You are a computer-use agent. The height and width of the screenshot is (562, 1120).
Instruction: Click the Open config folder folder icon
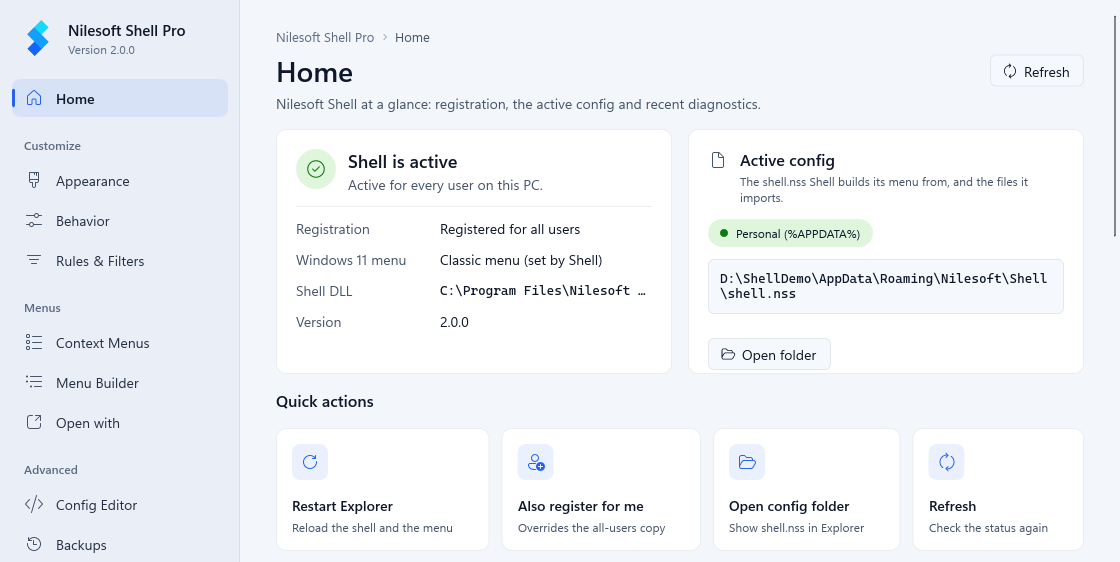tap(747, 462)
